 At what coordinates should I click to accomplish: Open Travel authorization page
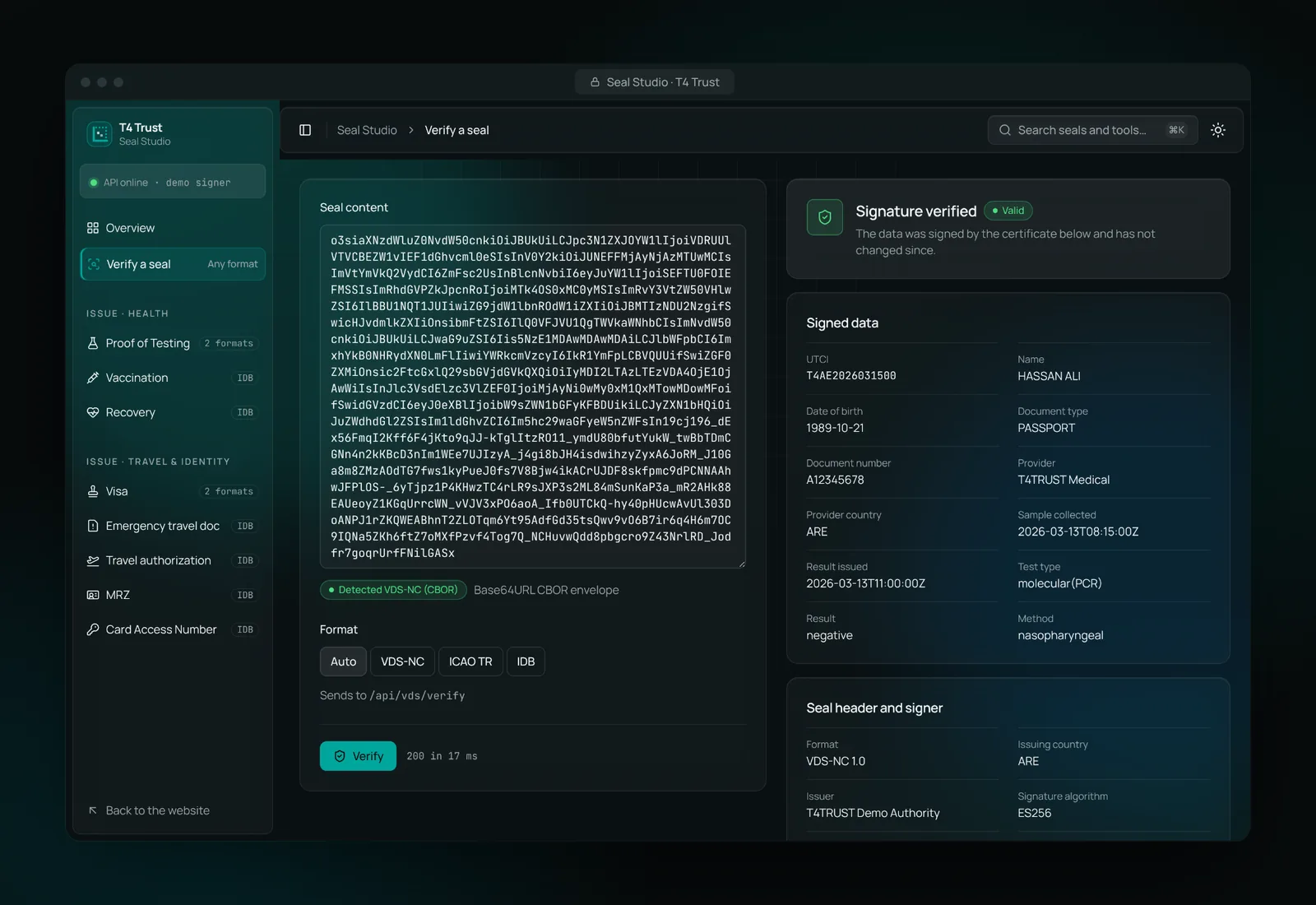click(173, 560)
